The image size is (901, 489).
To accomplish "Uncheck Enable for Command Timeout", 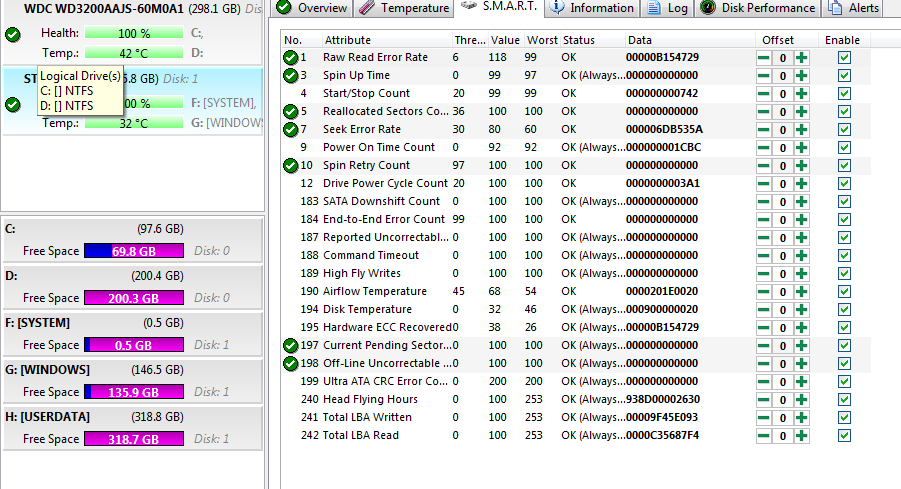I will click(844, 255).
